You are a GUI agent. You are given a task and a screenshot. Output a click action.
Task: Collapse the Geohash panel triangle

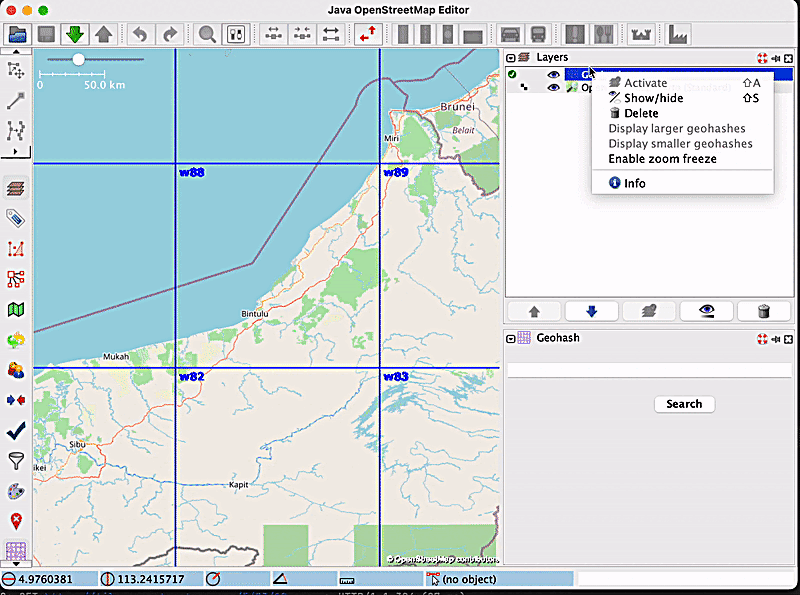pos(511,339)
